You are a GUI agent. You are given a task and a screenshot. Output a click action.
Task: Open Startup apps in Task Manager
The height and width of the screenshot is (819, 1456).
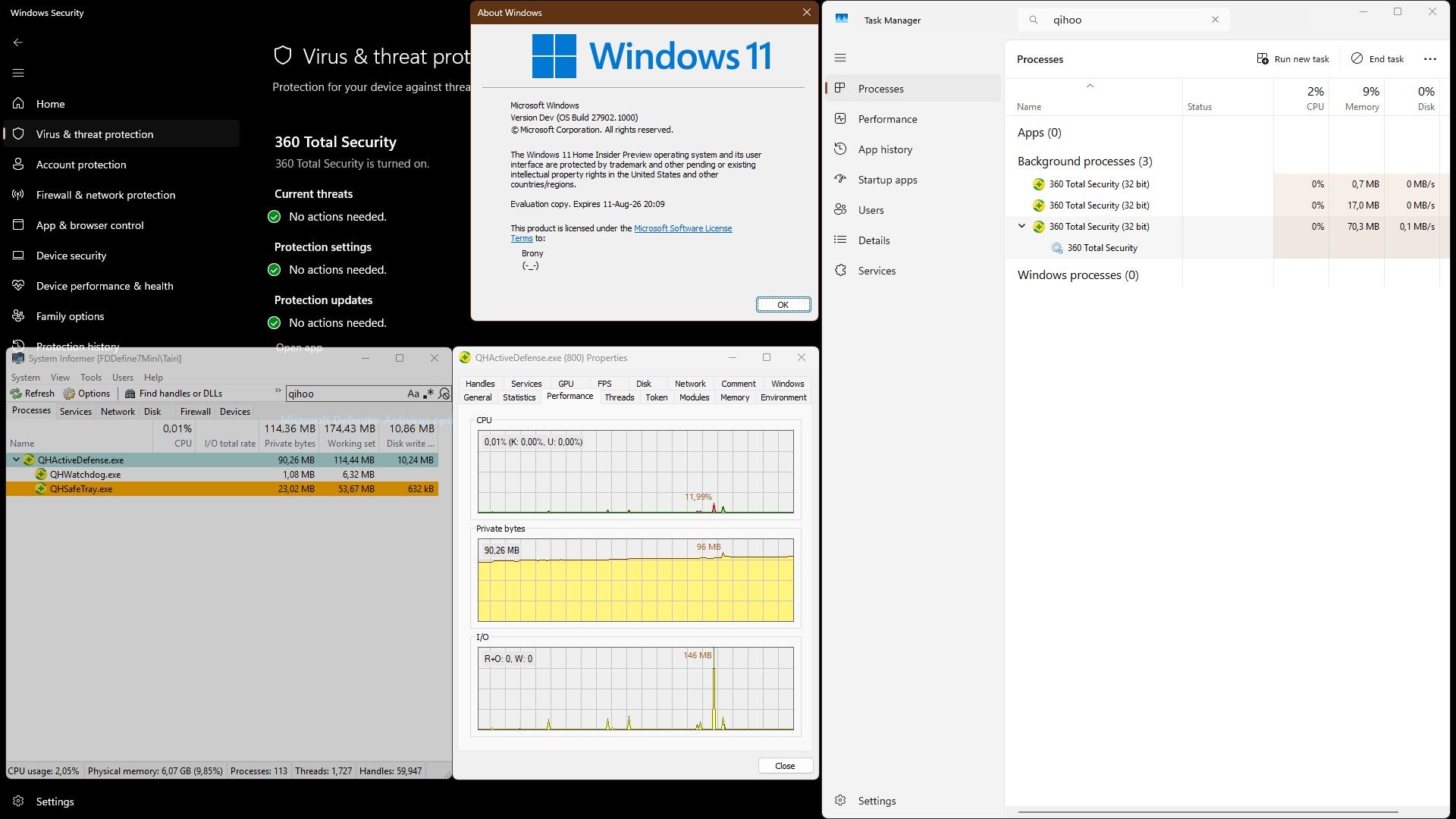pyautogui.click(x=913, y=180)
